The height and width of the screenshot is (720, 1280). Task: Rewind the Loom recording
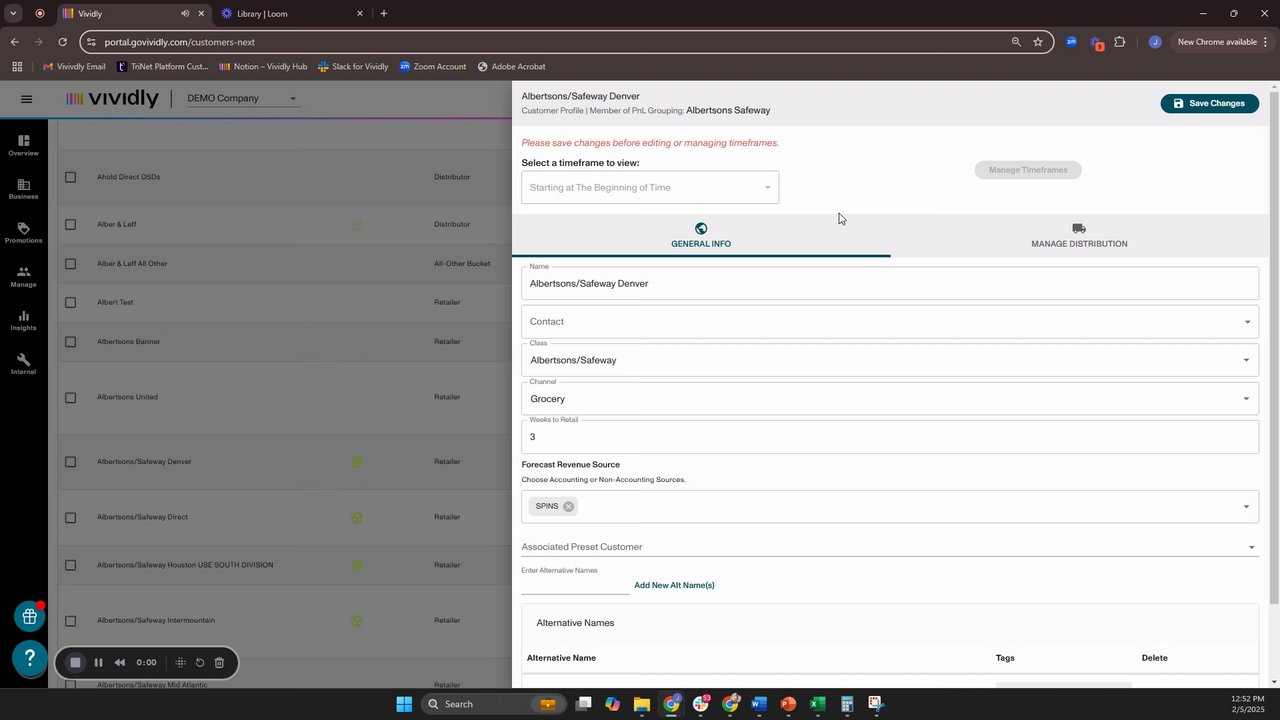(x=120, y=662)
